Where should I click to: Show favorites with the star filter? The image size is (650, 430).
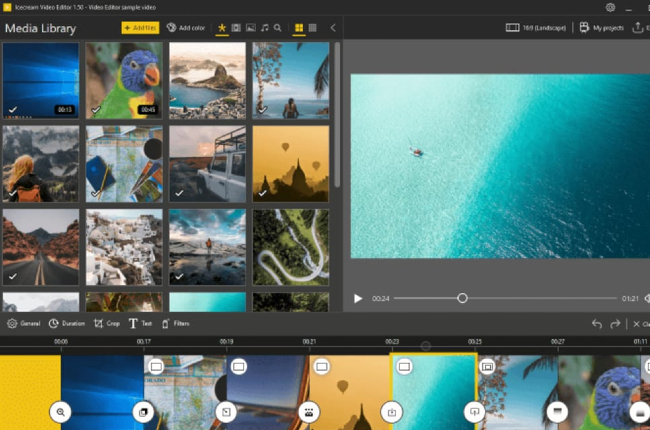pyautogui.click(x=222, y=28)
